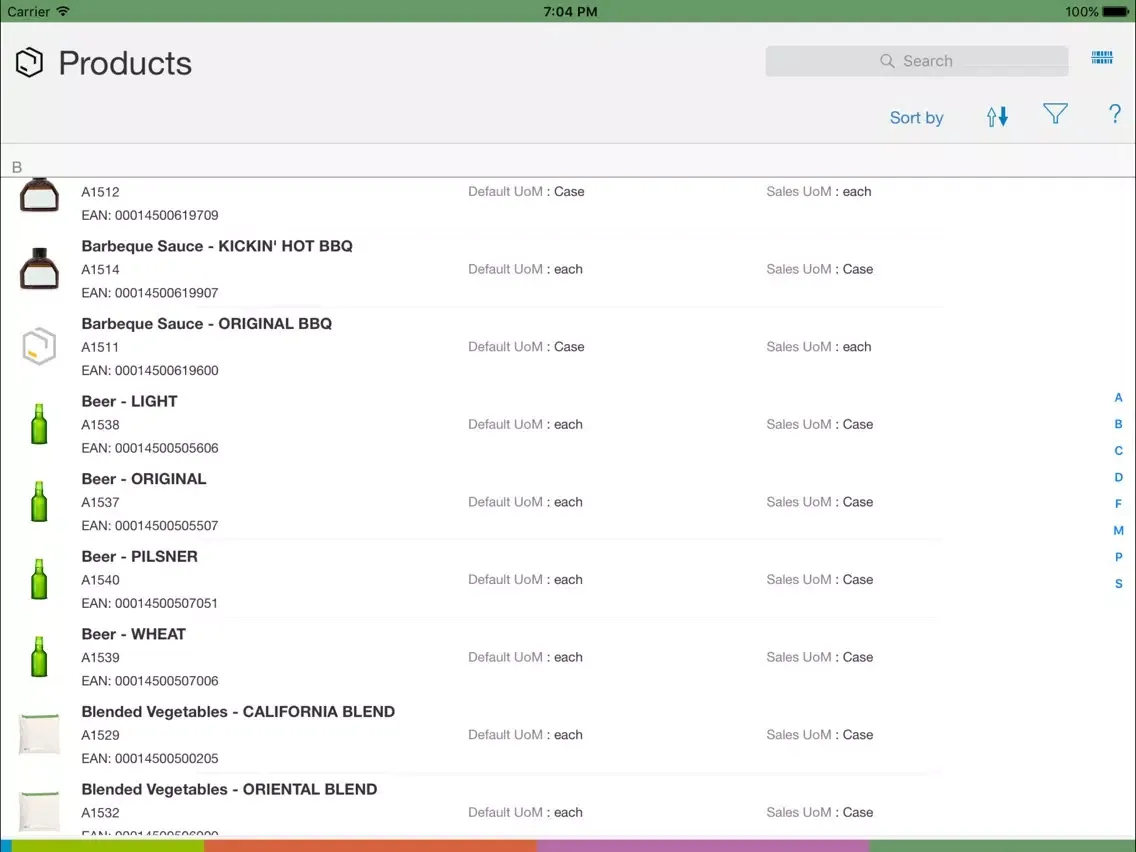Select the purple bottom tab
Image resolution: width=1136 pixels, height=852 pixels.
click(702, 845)
